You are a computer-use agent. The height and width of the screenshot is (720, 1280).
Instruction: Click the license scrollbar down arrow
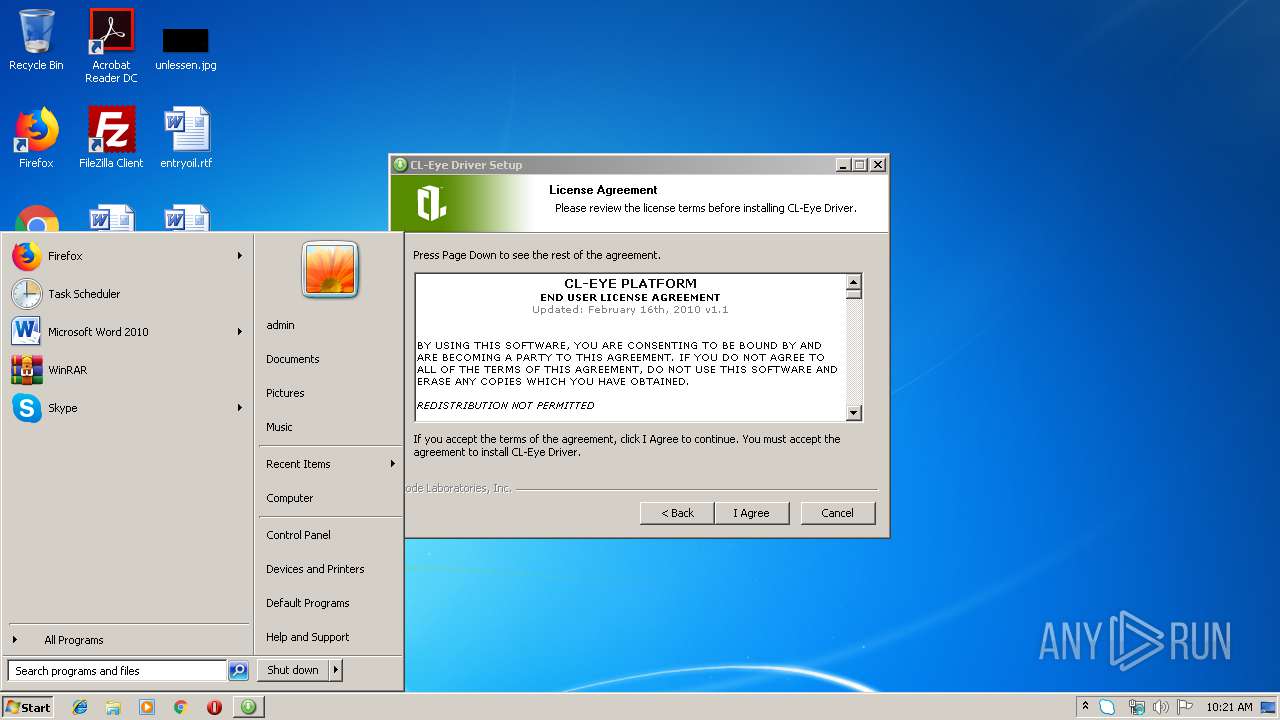[853, 413]
